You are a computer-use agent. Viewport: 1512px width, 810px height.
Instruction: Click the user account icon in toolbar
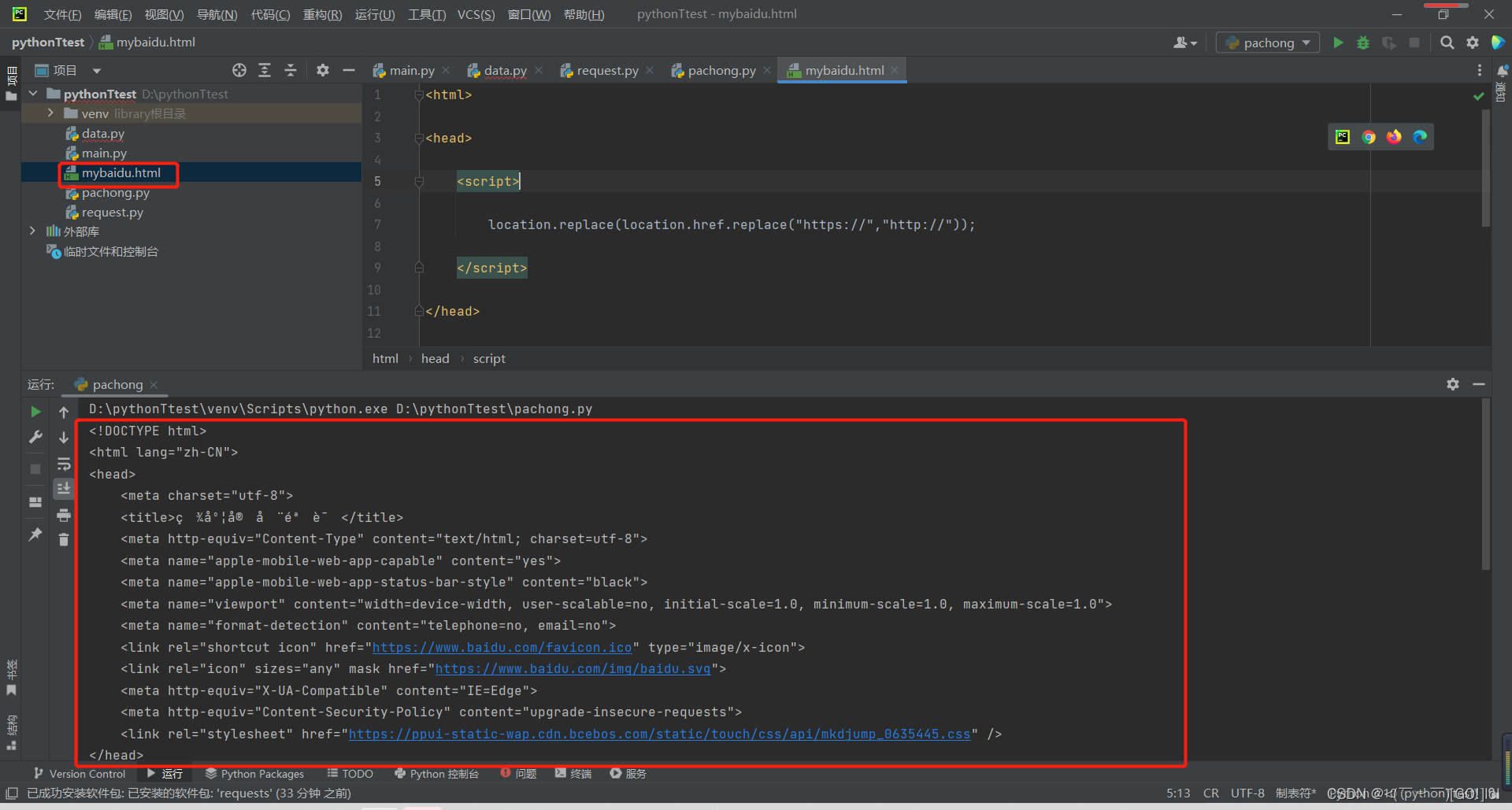(1184, 43)
